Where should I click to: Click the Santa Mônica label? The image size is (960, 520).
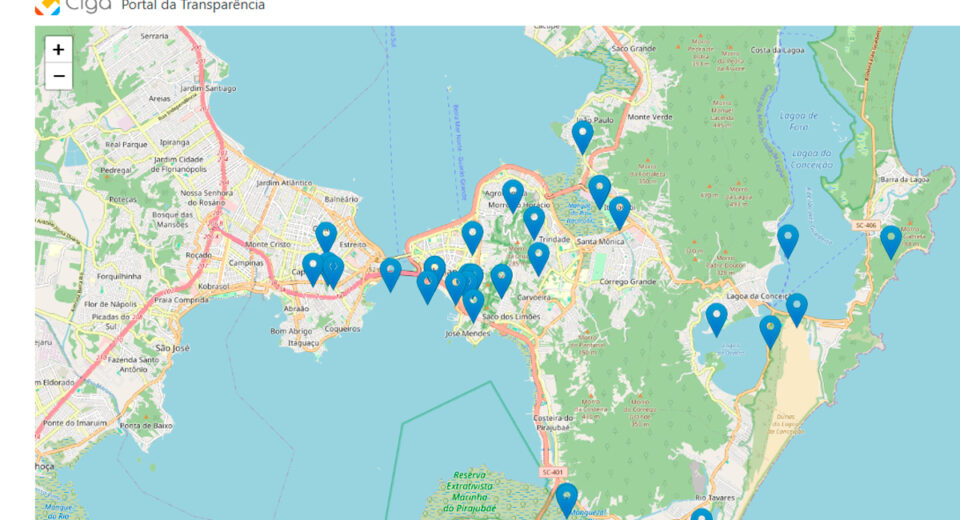601,241
